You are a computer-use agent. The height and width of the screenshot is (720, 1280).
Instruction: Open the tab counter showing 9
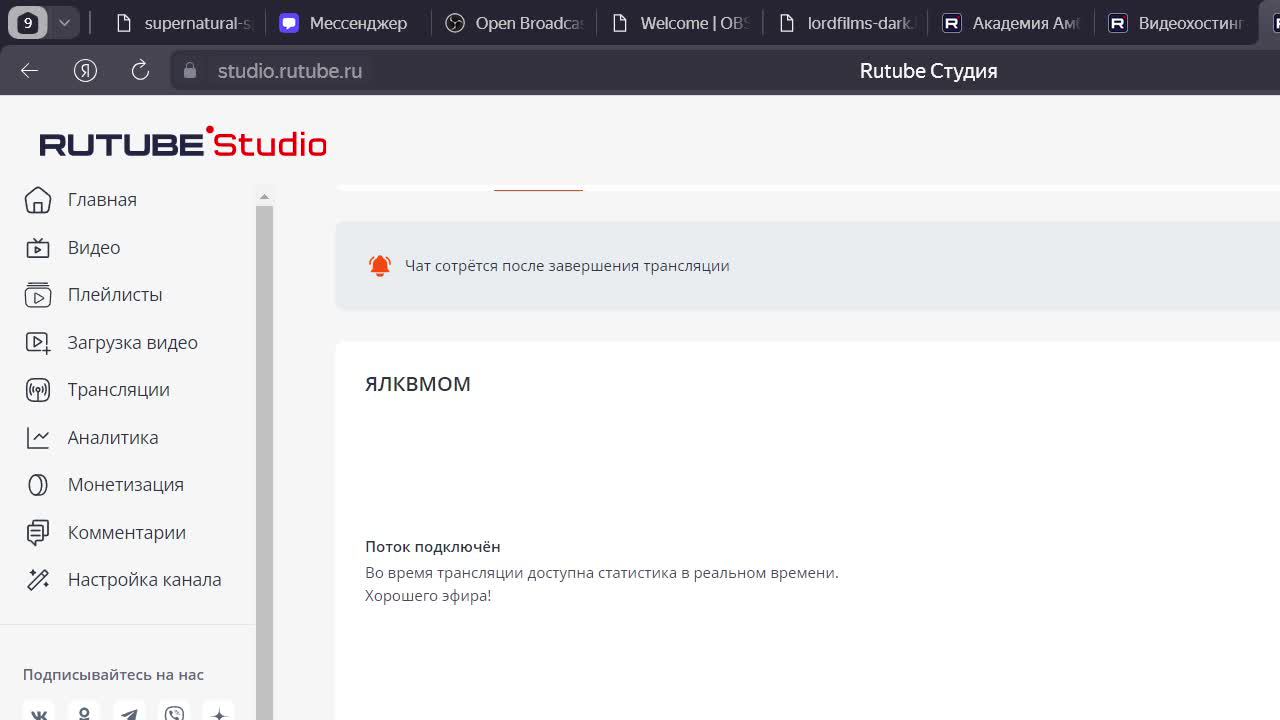(x=28, y=22)
